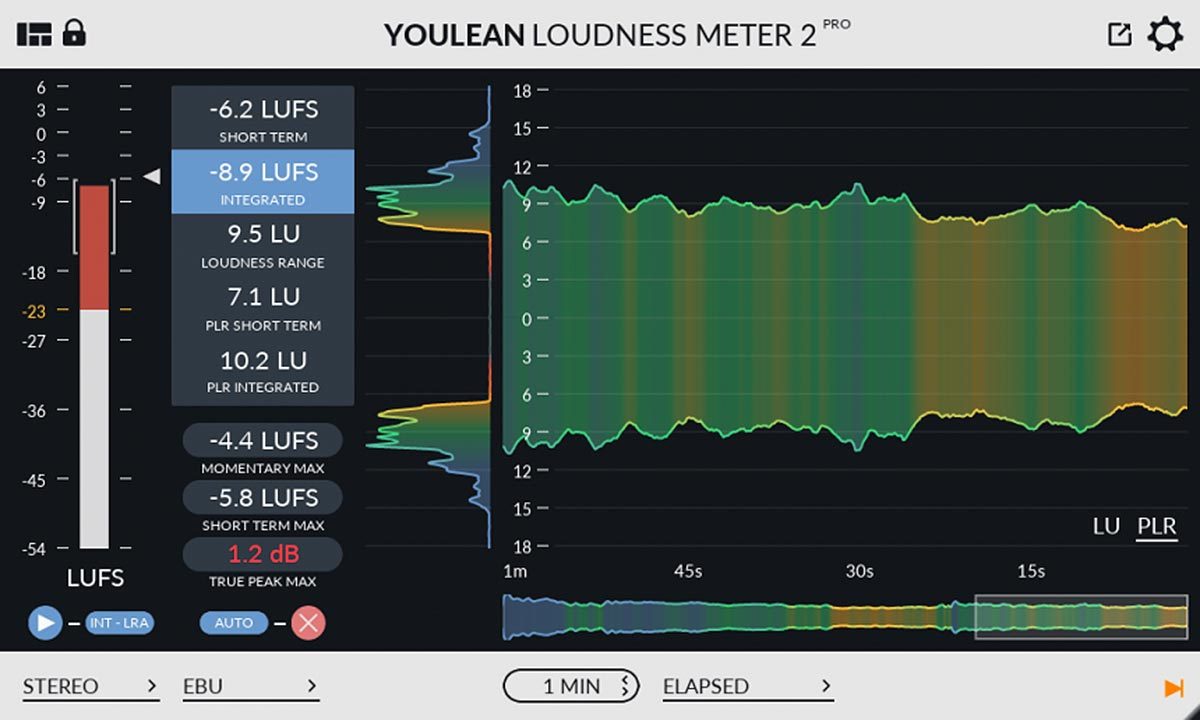Toggle the AUTO reset pill
1200x720 pixels.
click(234, 623)
